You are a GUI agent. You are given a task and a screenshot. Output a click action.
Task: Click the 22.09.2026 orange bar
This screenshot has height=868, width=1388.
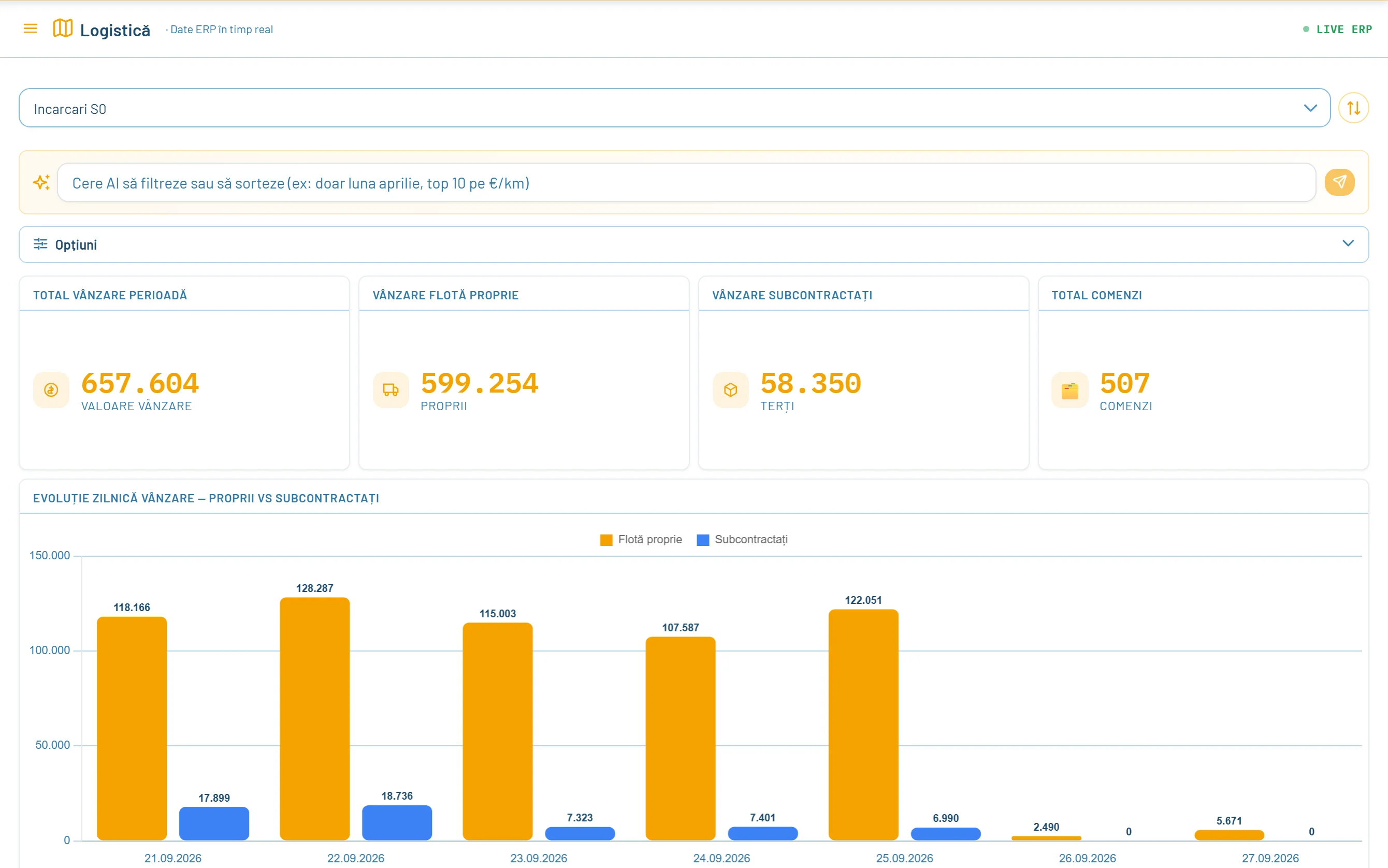314,719
